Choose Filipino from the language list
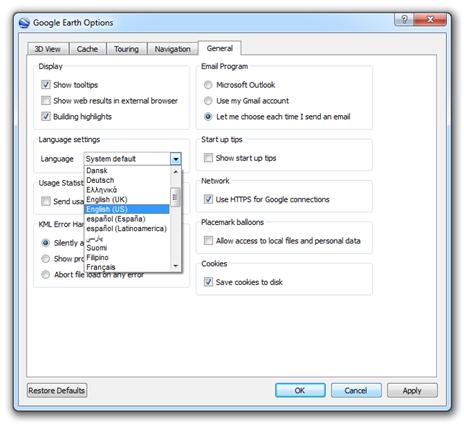464x425 pixels. click(x=127, y=258)
